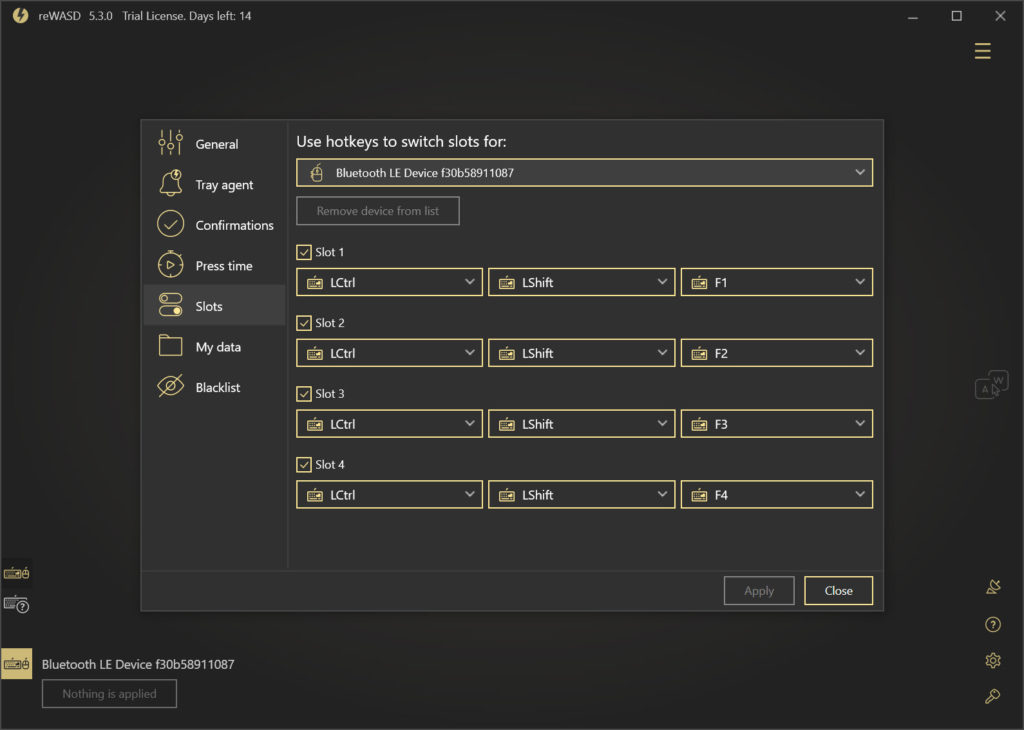Select the Slots tab
Viewport: 1024px width, 730px height.
(x=215, y=306)
